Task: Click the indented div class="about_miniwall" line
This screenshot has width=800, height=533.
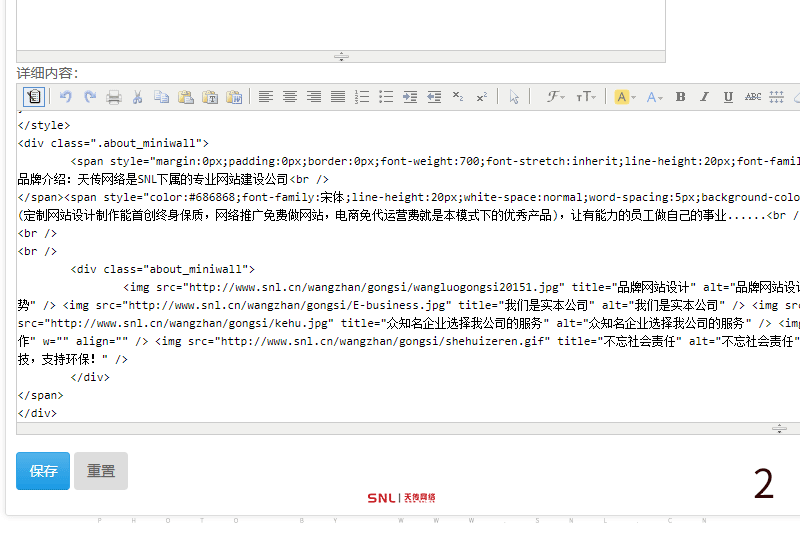Action: (163, 269)
